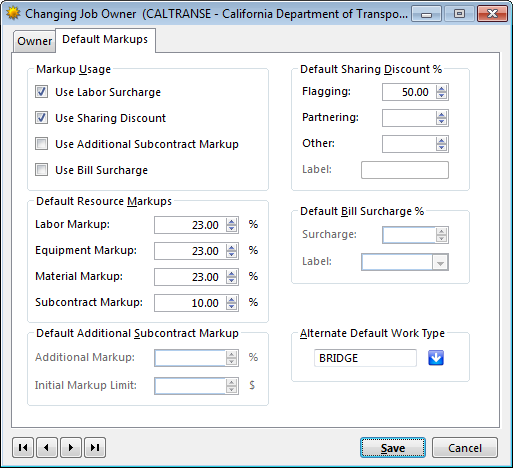Click the Save button

[393, 448]
